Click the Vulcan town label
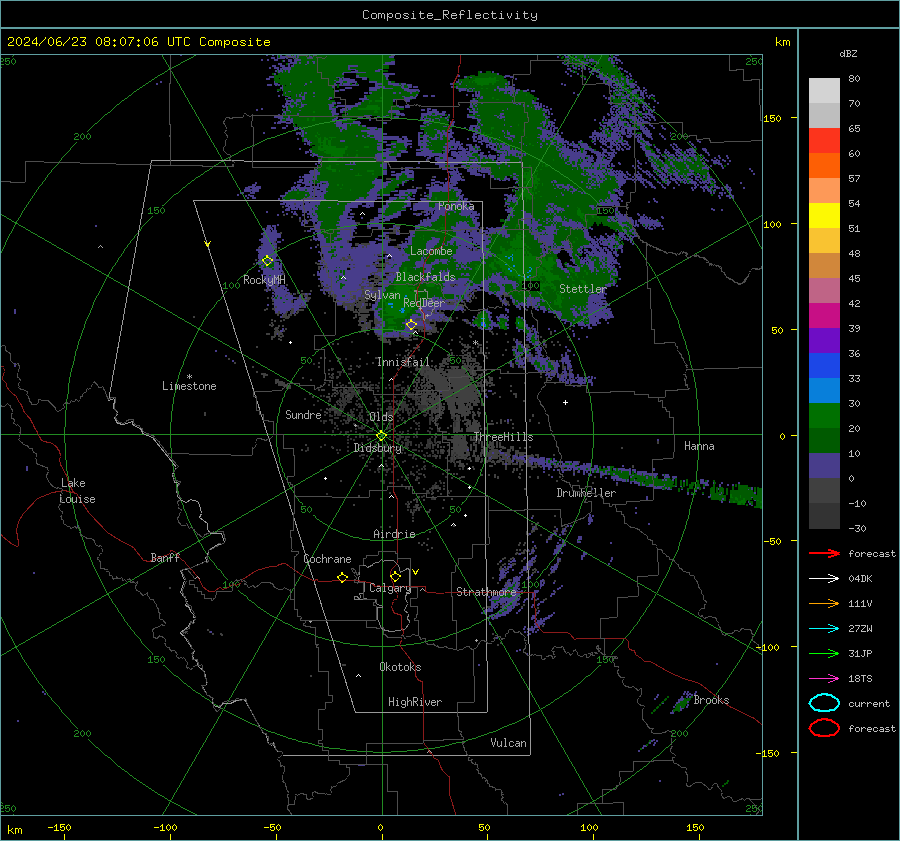The height and width of the screenshot is (841, 900). point(509,743)
